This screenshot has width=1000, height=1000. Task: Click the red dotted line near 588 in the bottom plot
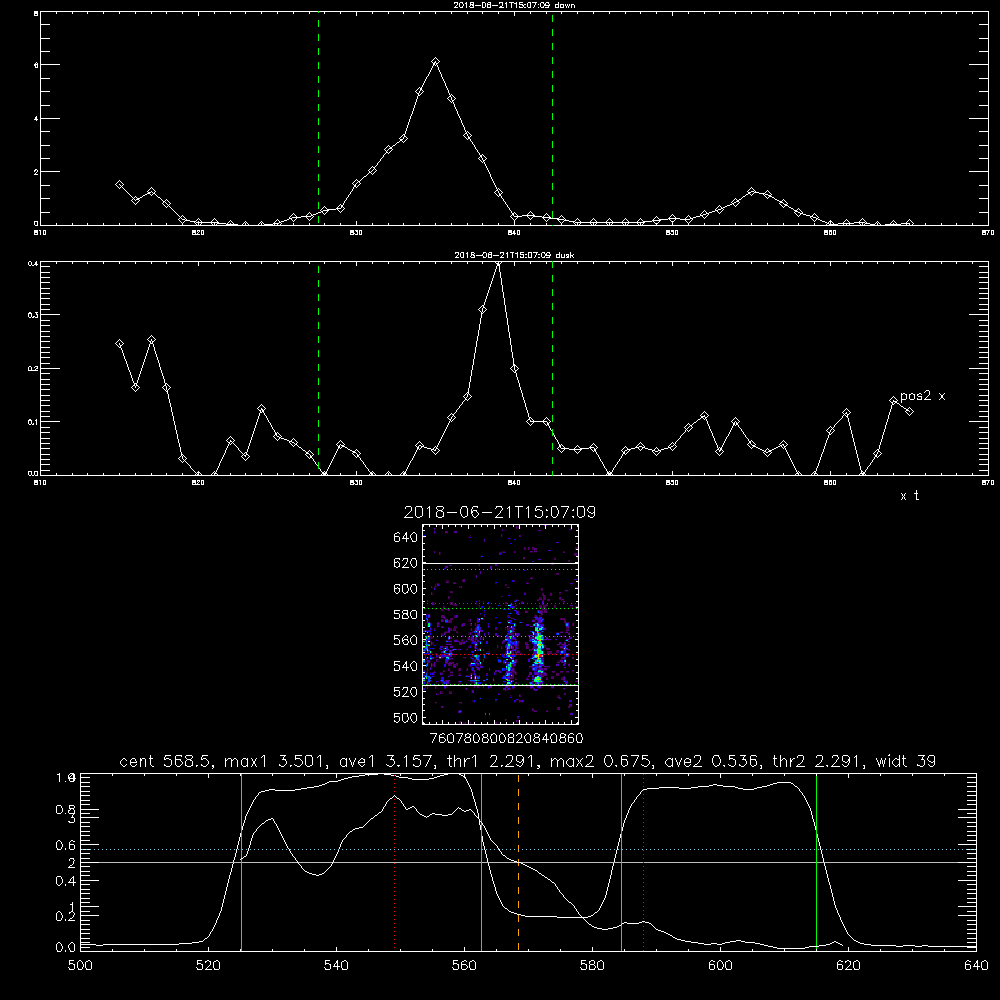(x=643, y=862)
